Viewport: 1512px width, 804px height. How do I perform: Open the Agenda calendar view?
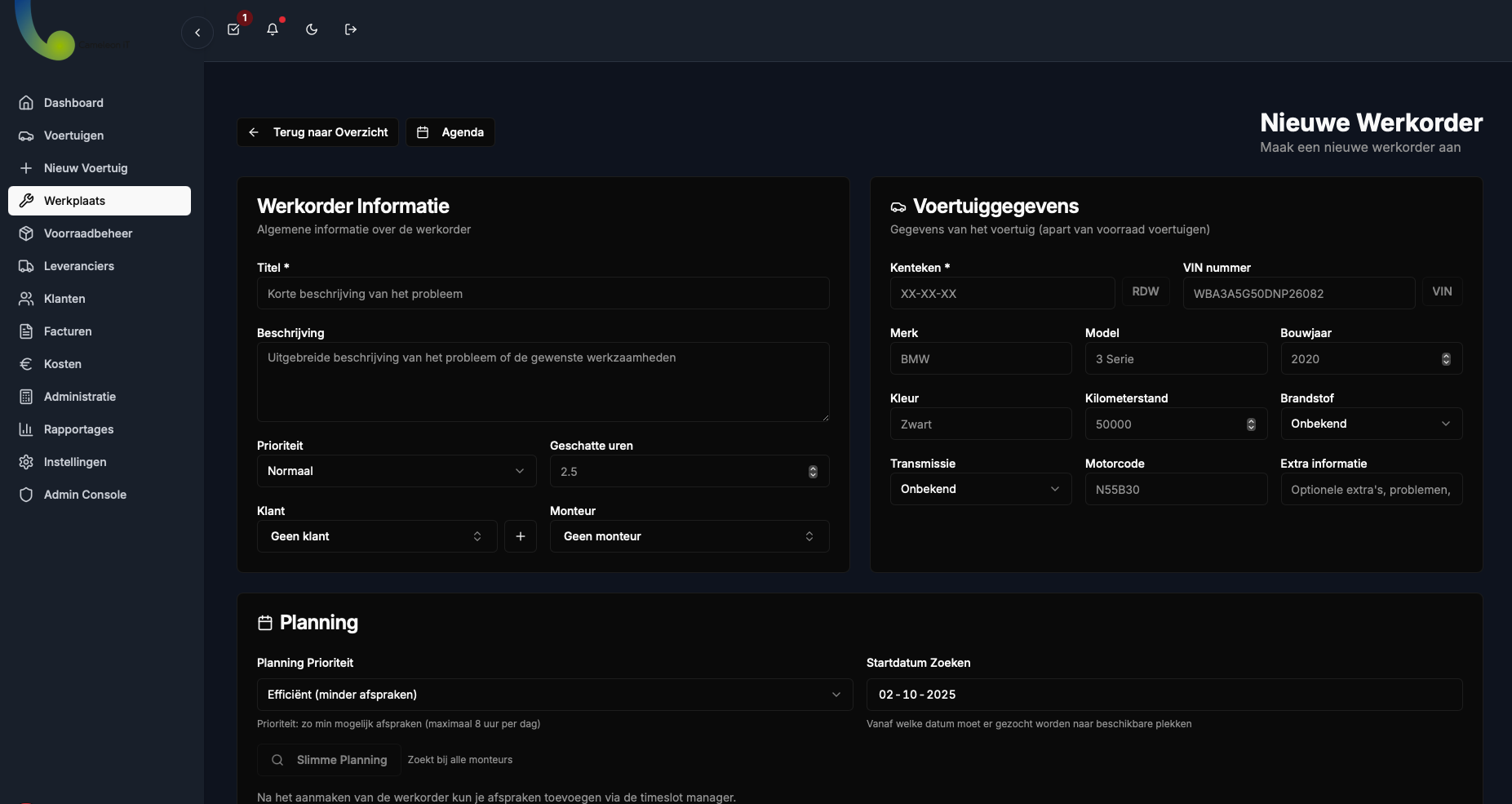[450, 132]
